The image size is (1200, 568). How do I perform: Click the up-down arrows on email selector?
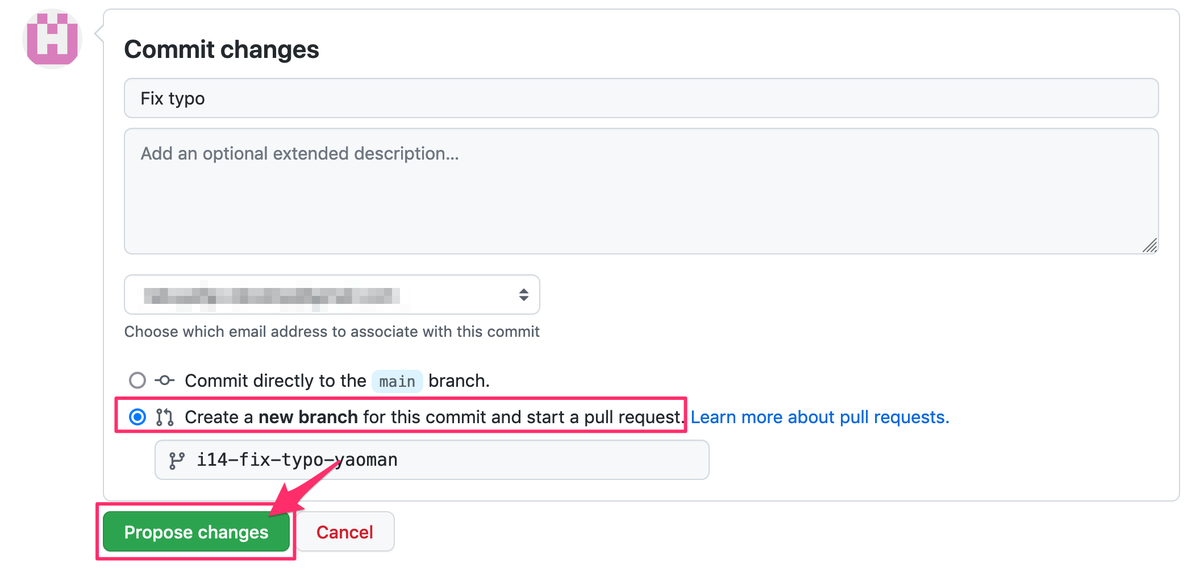pos(523,295)
